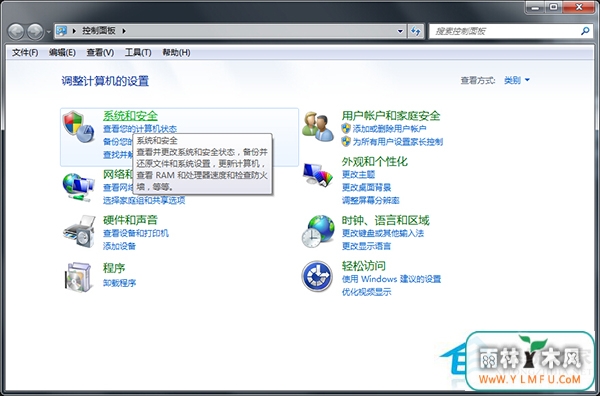Open the 查看(V) menu
Image resolution: width=600 pixels, height=396 pixels.
100,52
